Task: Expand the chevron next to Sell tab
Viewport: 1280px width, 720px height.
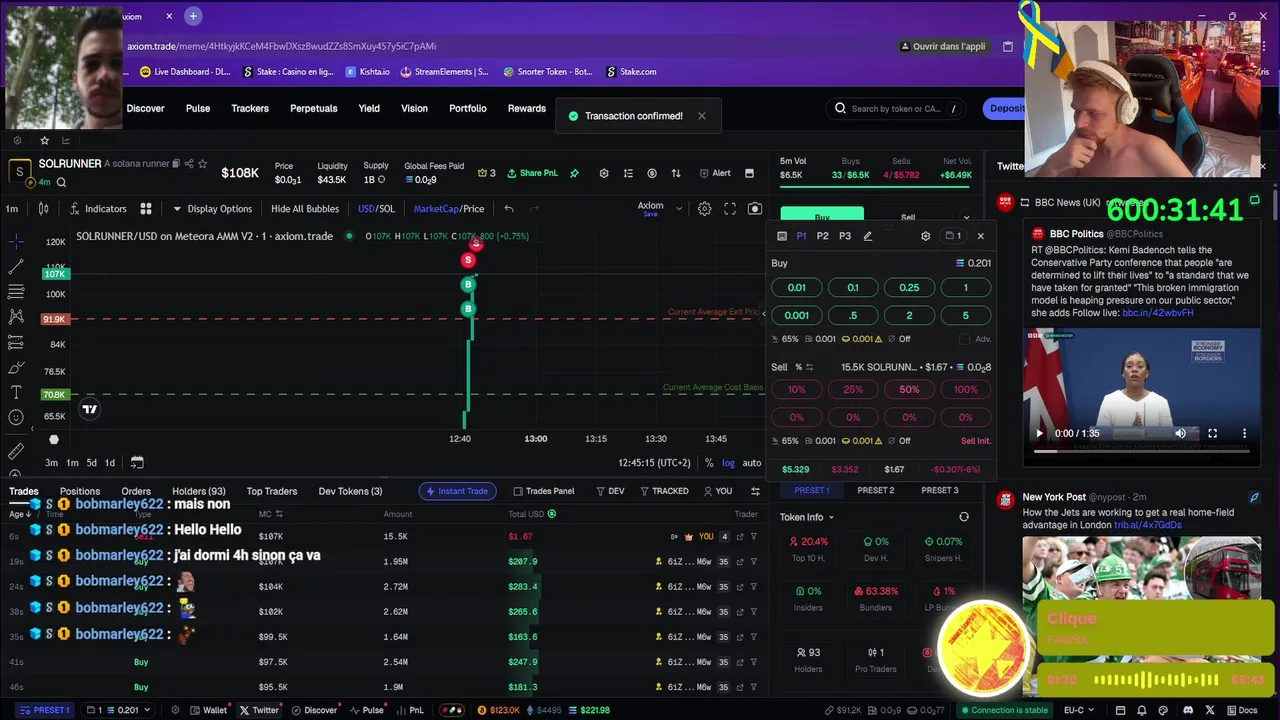Action: click(966, 217)
